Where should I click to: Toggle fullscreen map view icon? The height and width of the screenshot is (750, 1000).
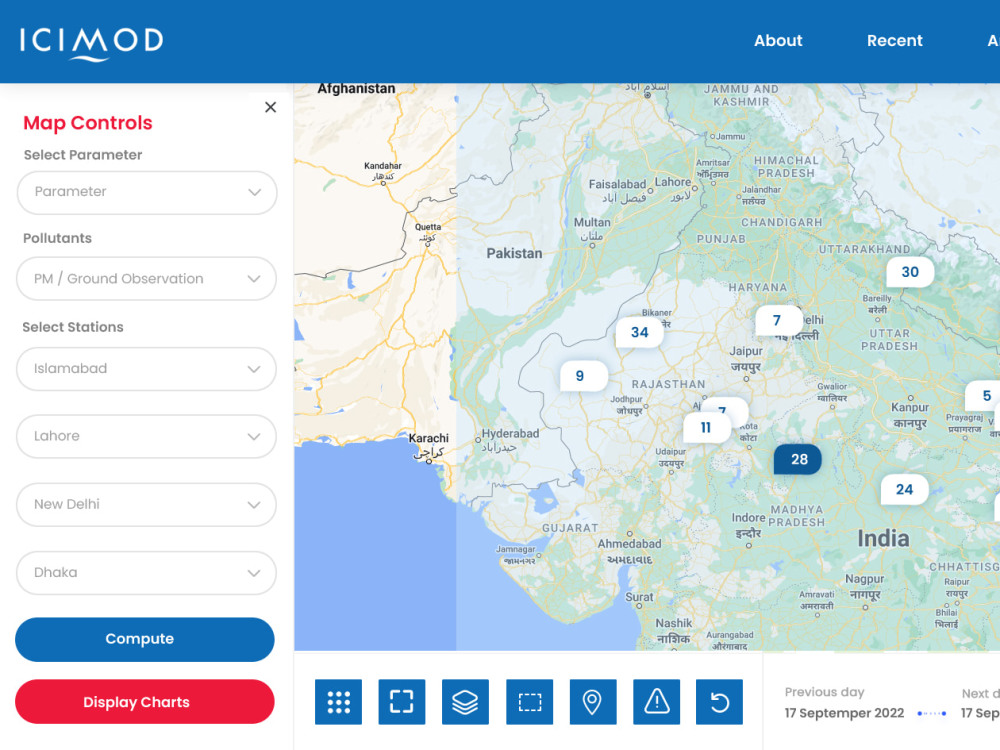402,702
